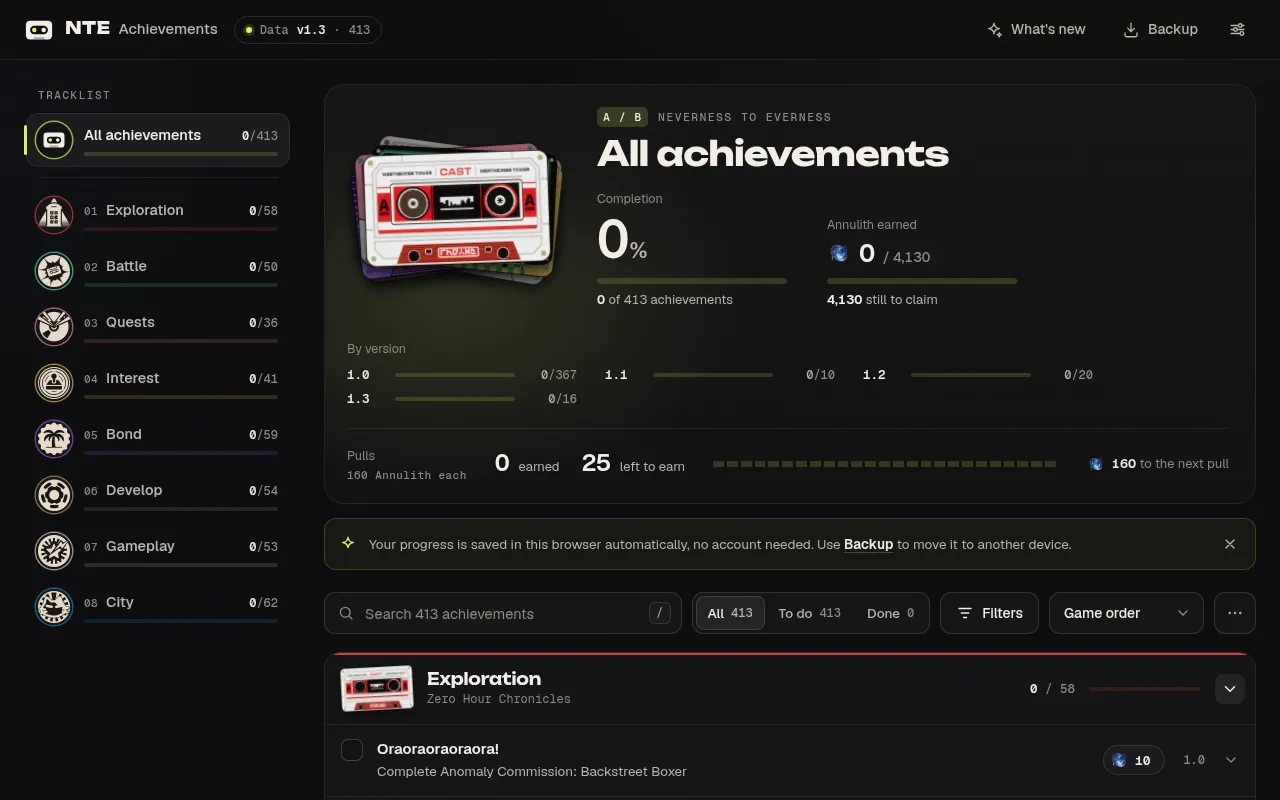
Task: Select the Interest category icon
Action: (x=54, y=383)
